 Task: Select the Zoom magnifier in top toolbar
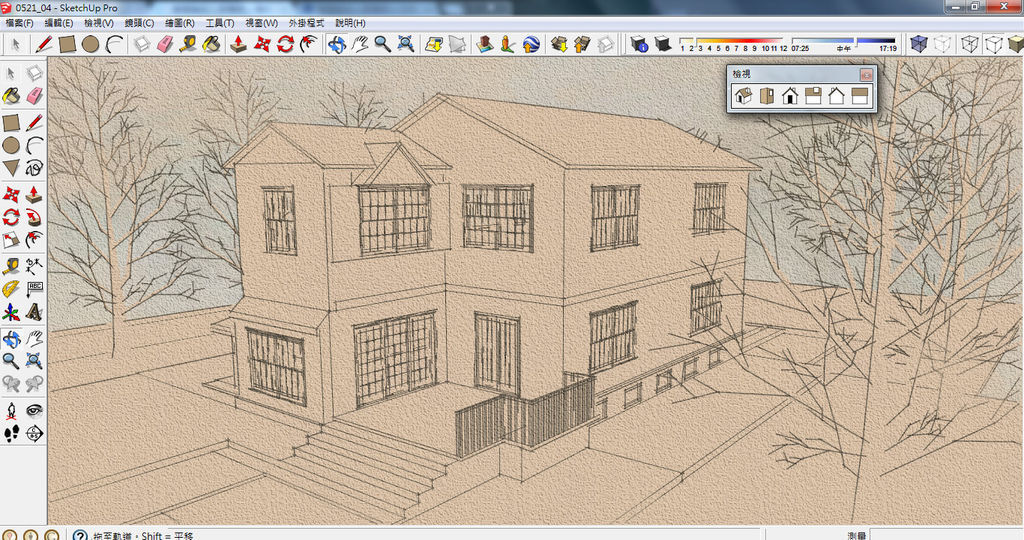382,44
